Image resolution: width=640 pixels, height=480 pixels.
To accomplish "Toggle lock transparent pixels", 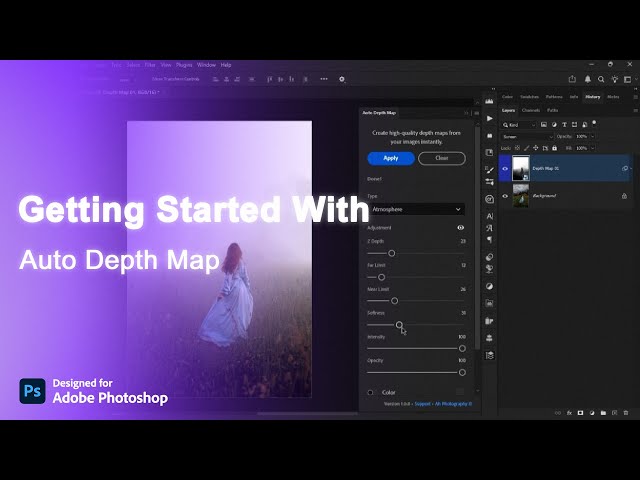I will pyautogui.click(x=517, y=148).
